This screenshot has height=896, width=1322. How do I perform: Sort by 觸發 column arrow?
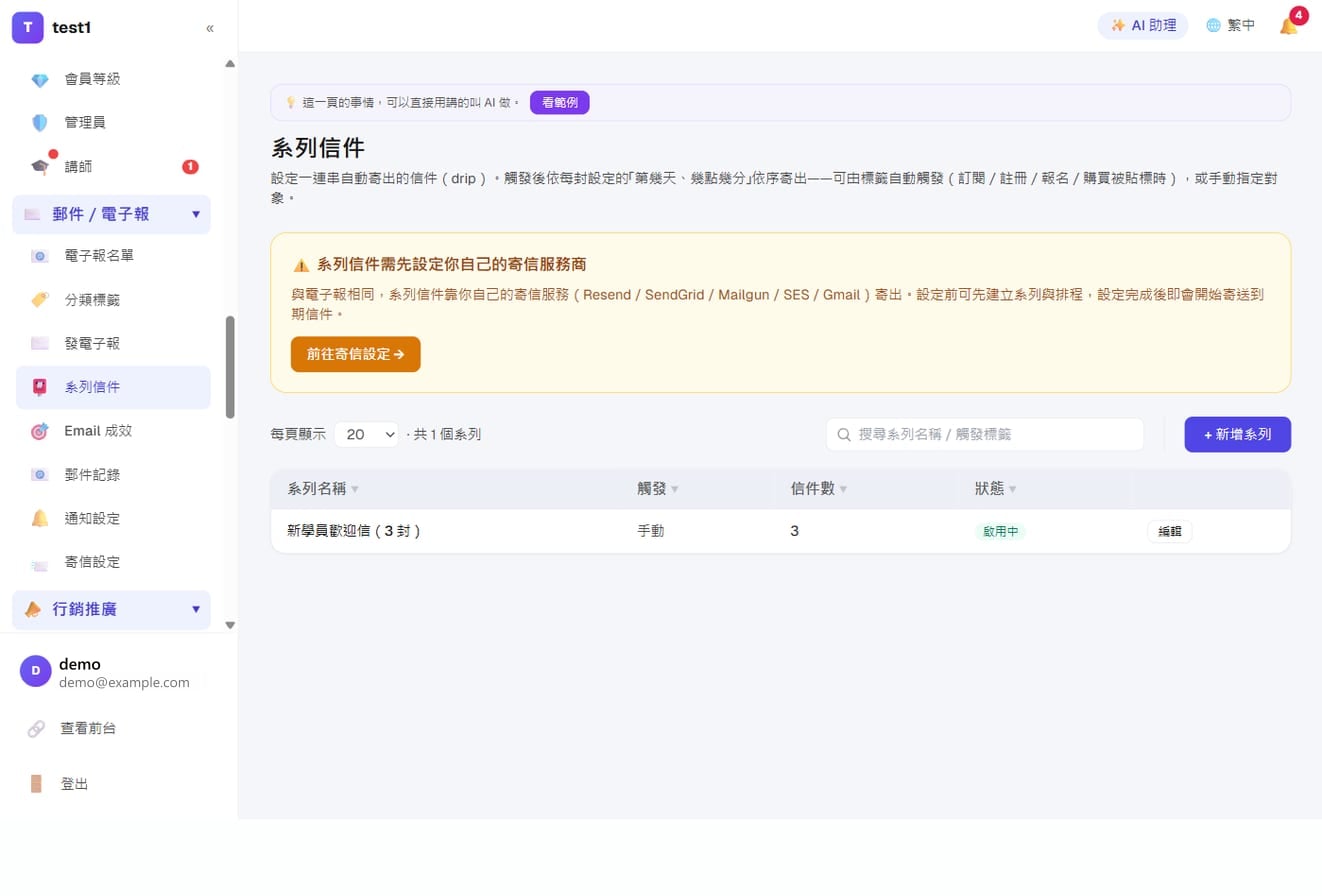point(675,490)
